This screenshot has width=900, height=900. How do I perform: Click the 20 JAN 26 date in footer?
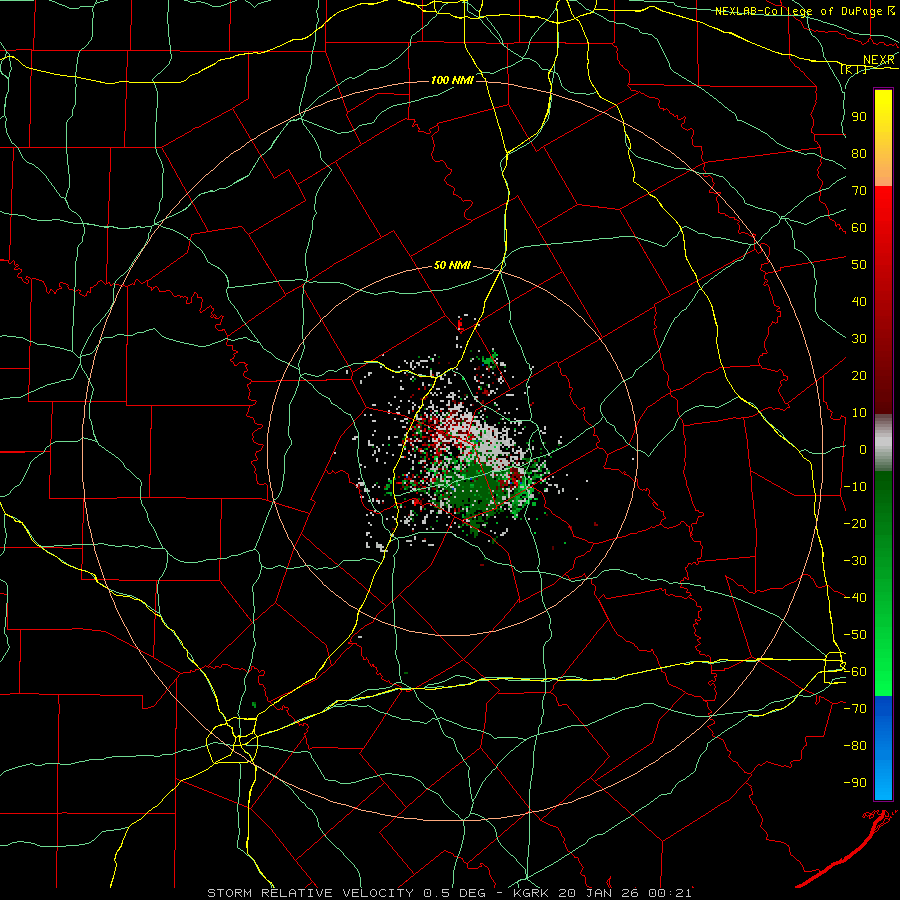tap(601, 893)
